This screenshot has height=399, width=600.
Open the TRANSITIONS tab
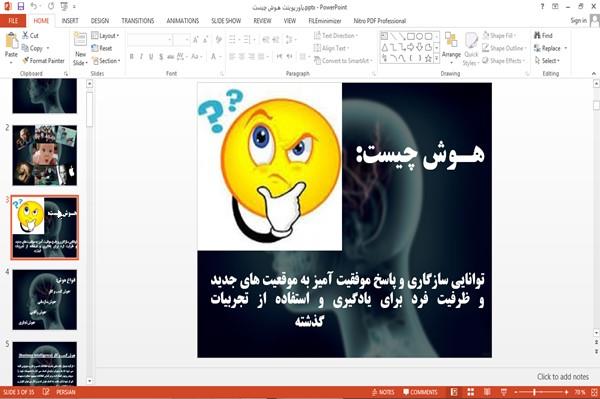(x=138, y=21)
